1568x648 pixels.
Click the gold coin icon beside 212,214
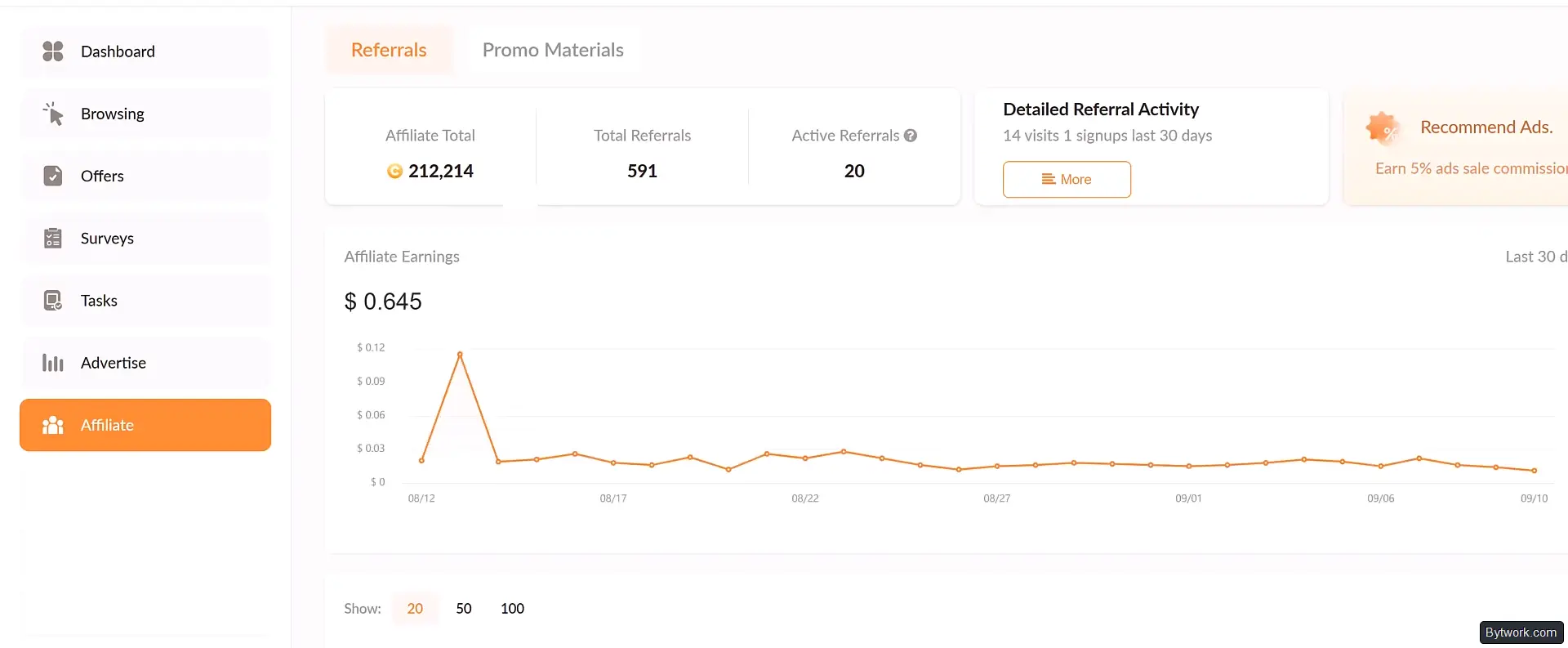coord(394,171)
